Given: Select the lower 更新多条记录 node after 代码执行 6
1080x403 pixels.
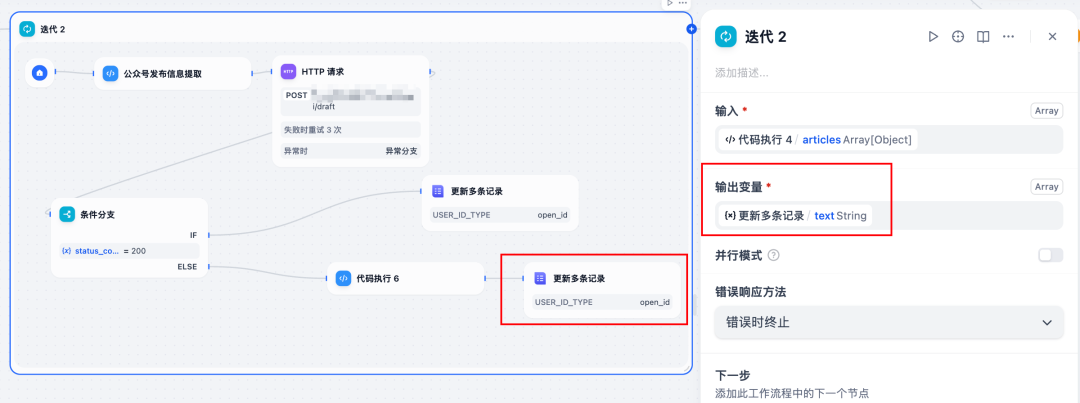Looking at the screenshot, I should click(602, 290).
